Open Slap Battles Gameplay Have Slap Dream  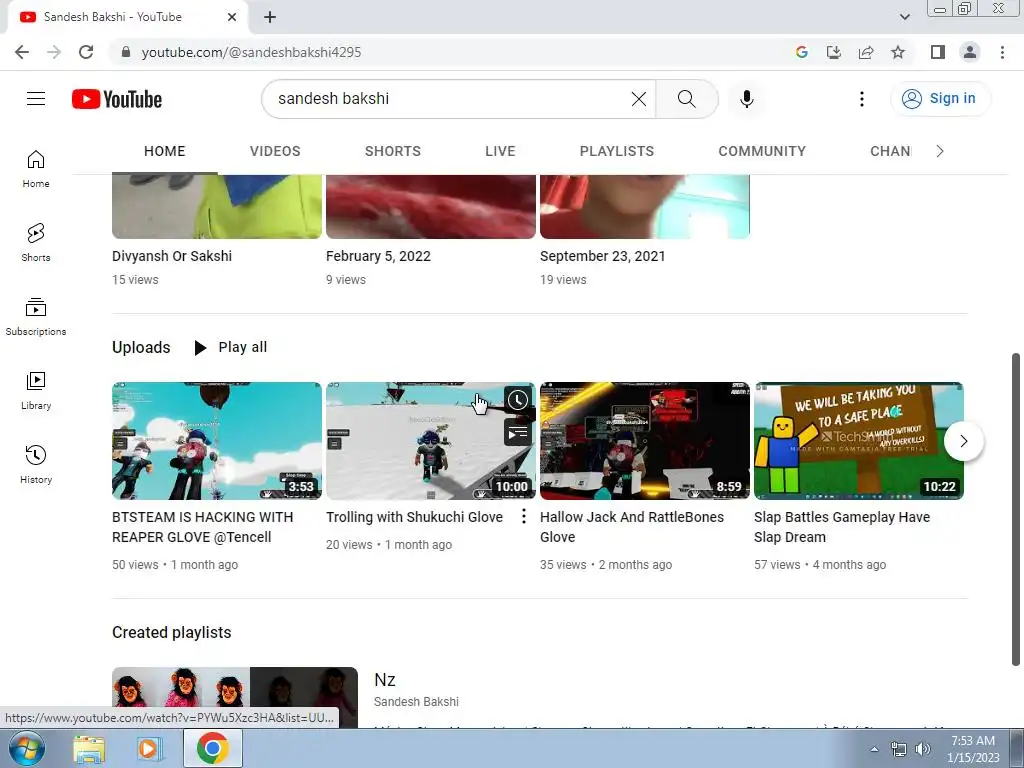(842, 527)
